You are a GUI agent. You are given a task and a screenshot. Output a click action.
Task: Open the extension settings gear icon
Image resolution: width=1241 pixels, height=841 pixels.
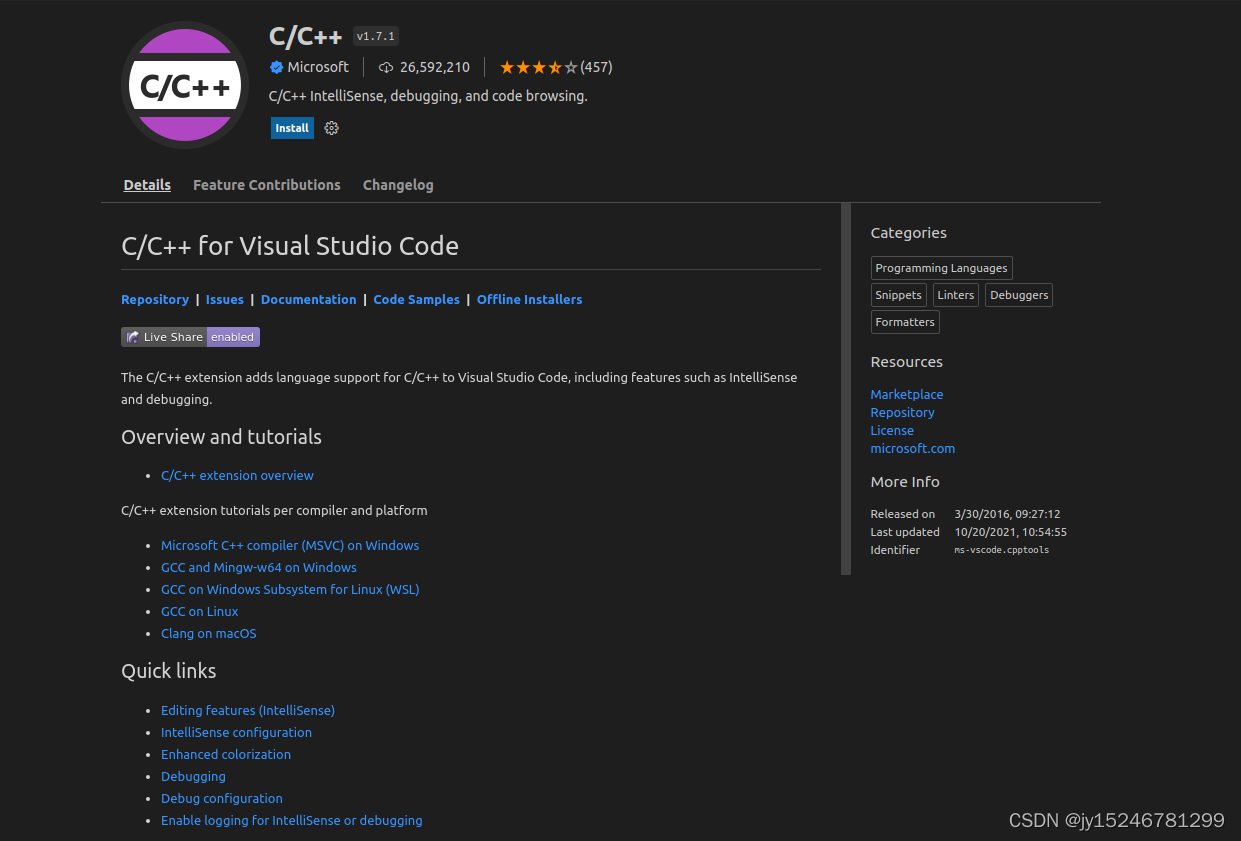(x=332, y=128)
